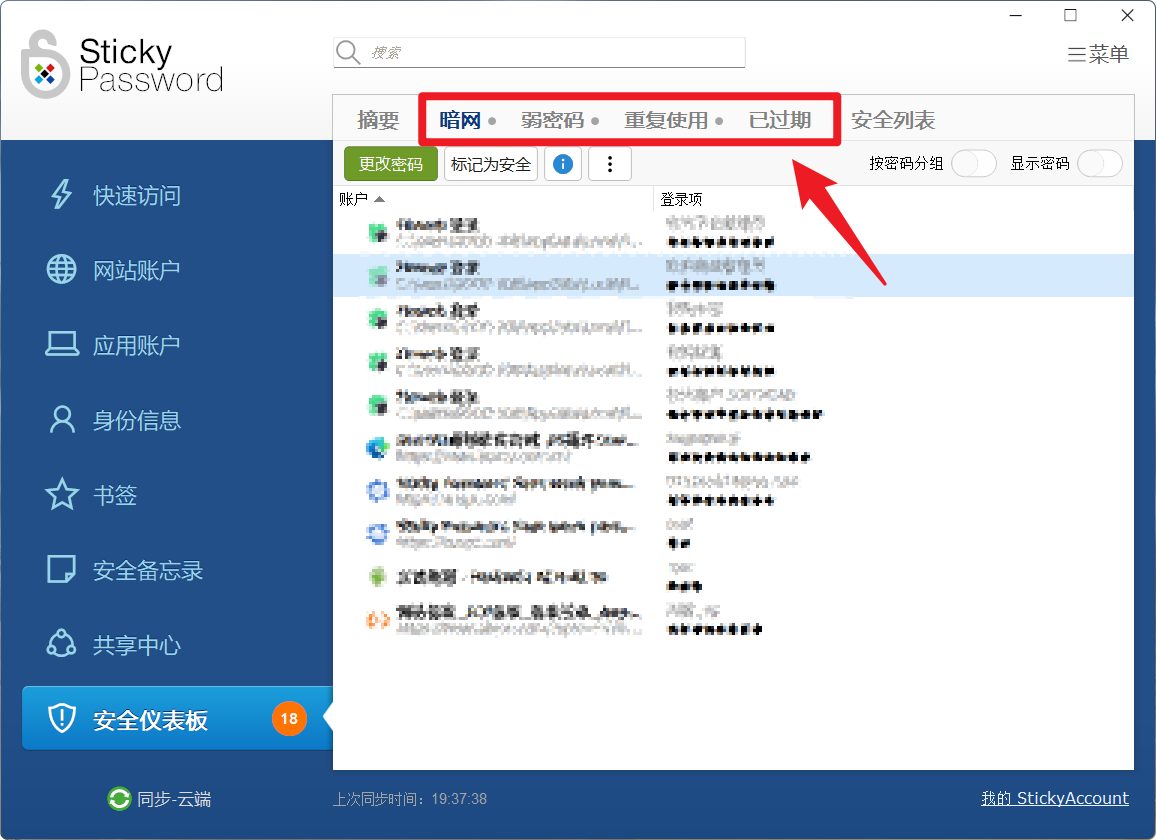Click the green 更改密码 button
This screenshot has width=1156, height=840.
[391, 164]
